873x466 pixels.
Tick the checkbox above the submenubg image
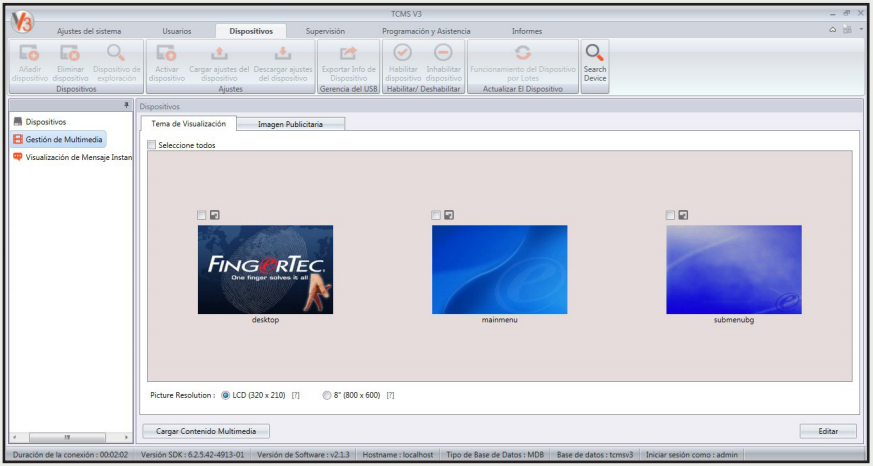point(670,215)
